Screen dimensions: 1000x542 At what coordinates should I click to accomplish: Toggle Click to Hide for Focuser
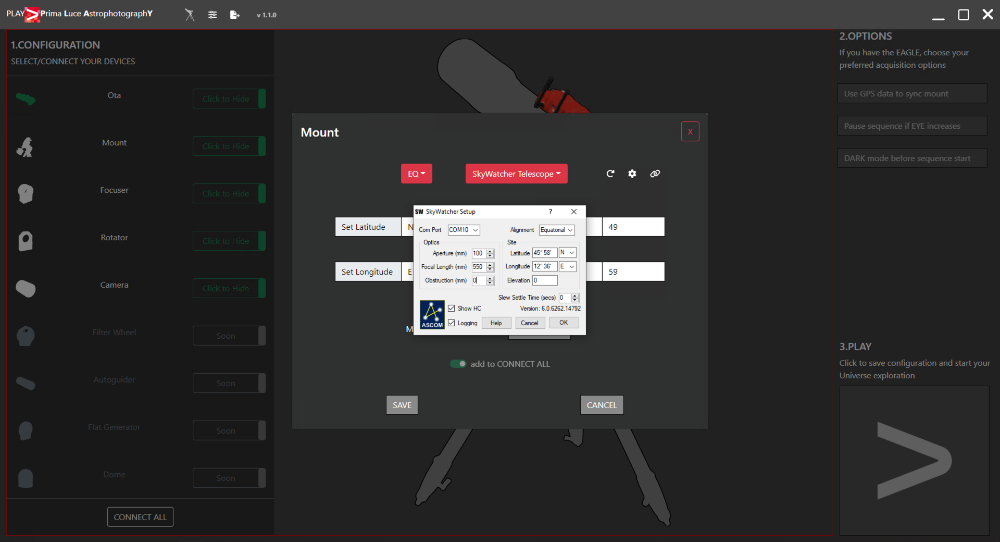[229, 194]
